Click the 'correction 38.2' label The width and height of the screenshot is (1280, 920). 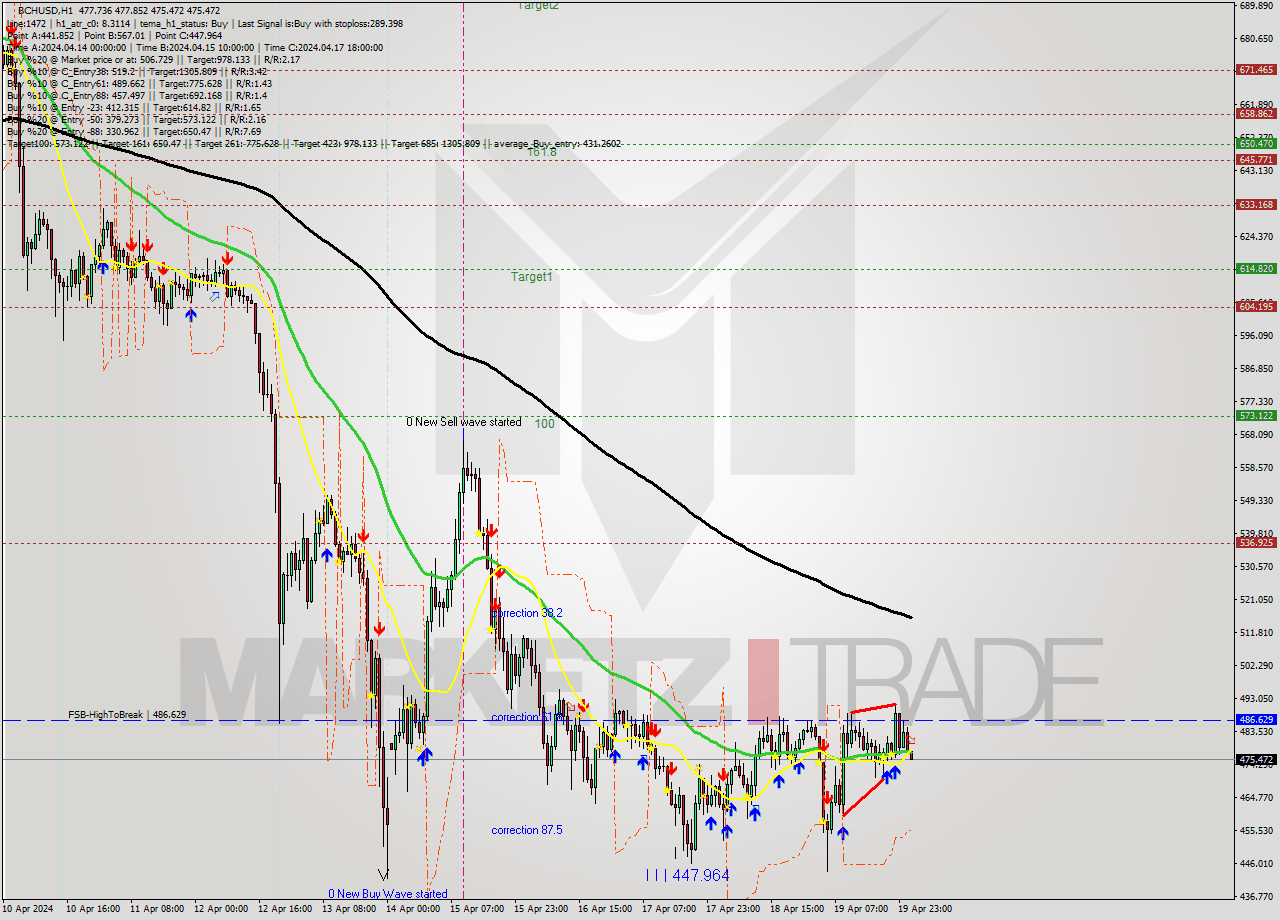click(527, 613)
